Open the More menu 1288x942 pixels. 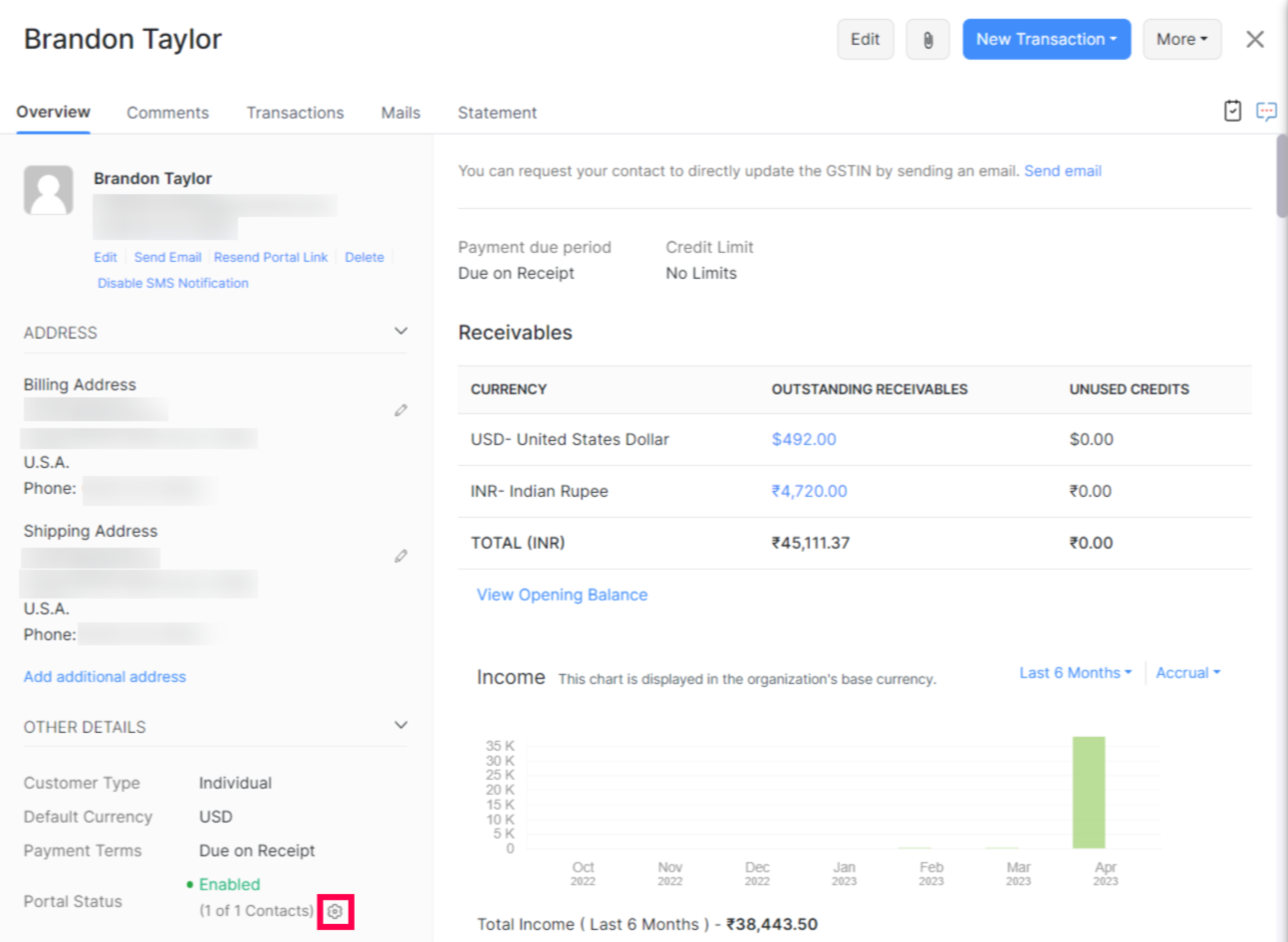[1181, 39]
